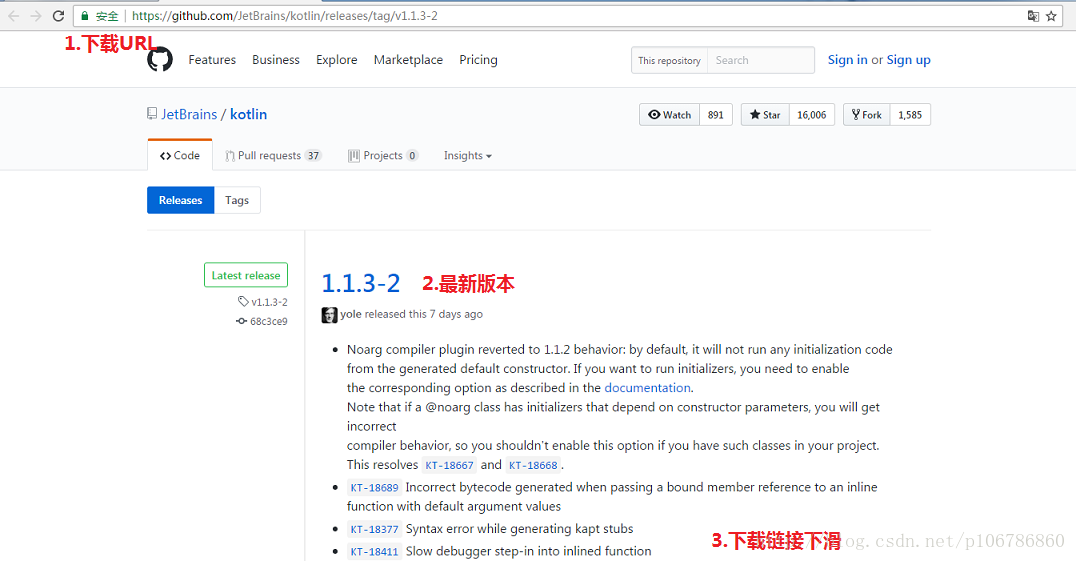Click the Sign up link
The width and height of the screenshot is (1076, 561).
pos(909,60)
